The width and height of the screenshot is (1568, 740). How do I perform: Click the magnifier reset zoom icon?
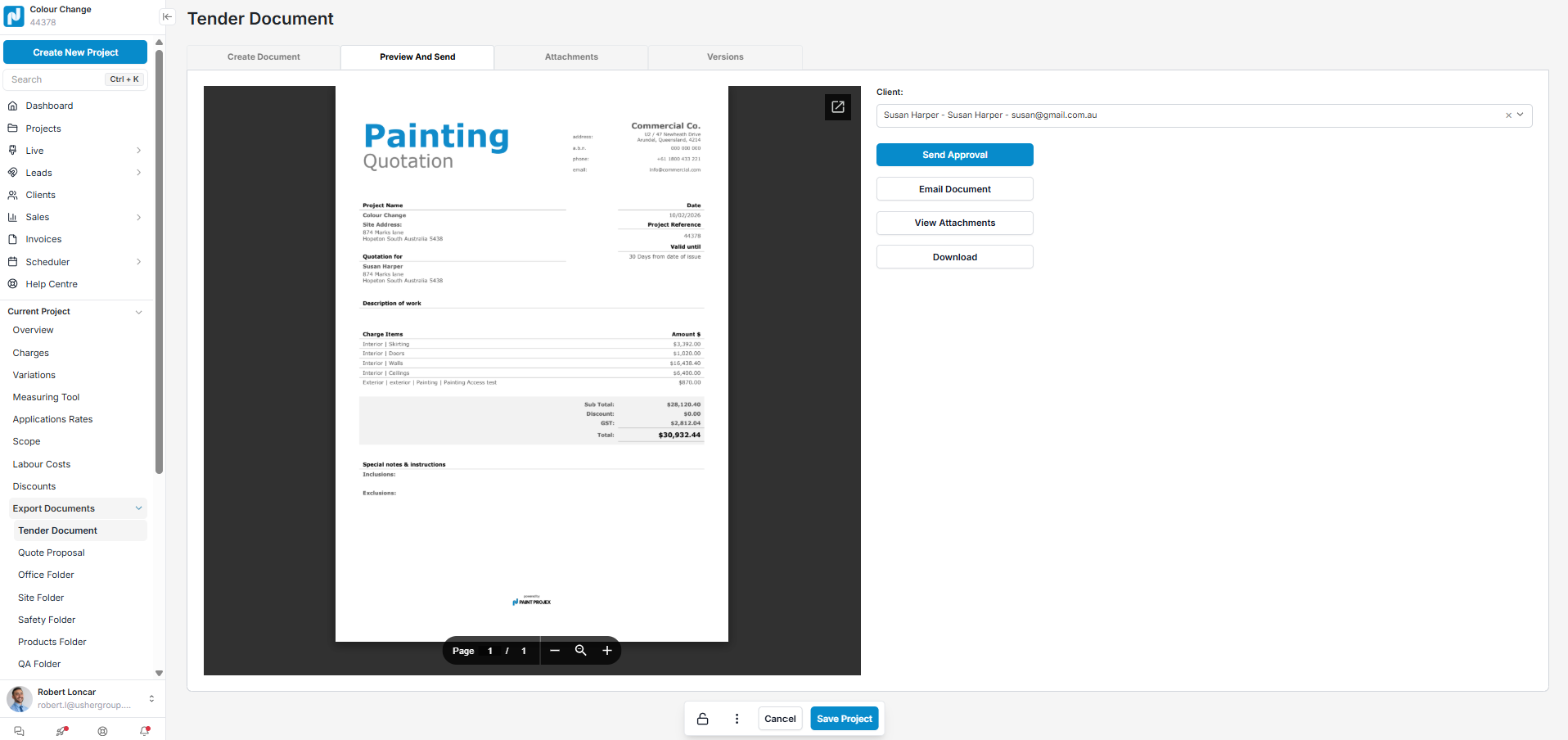[581, 651]
